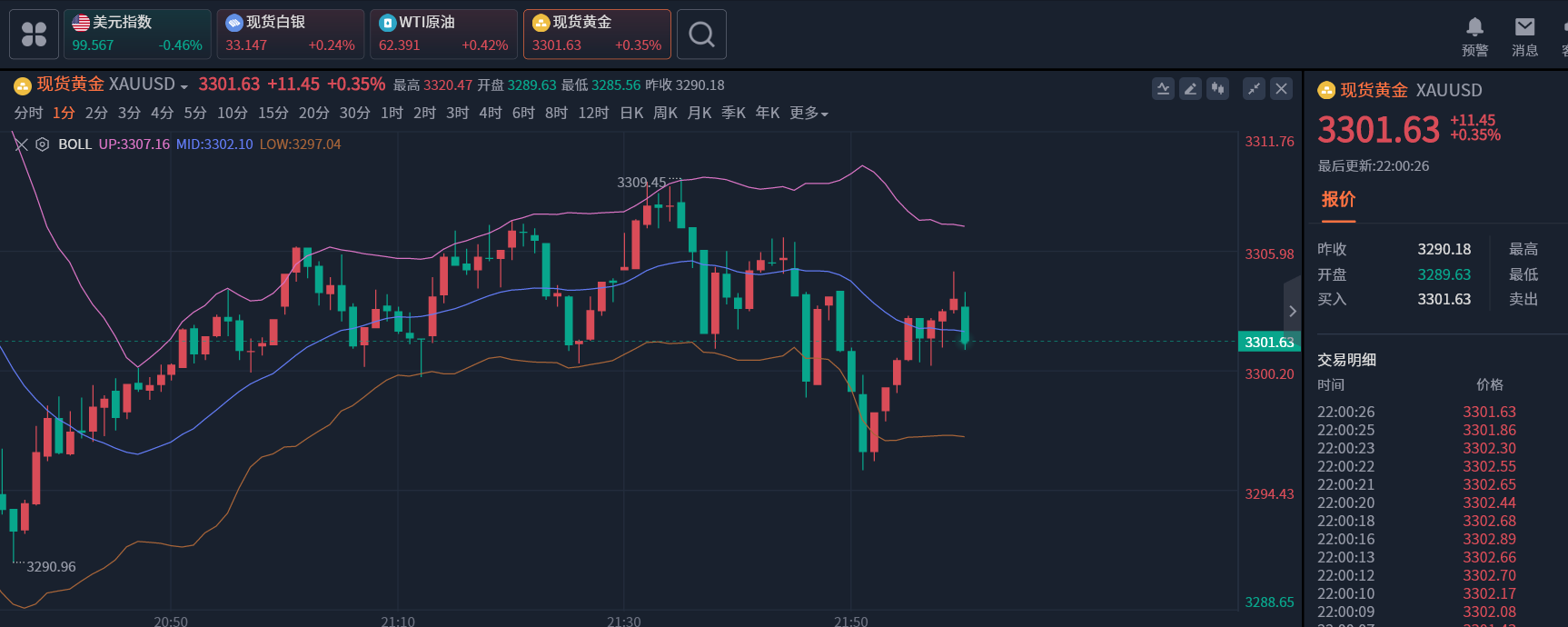
Task: Open the 预警 alert bell
Action: [x=1474, y=36]
